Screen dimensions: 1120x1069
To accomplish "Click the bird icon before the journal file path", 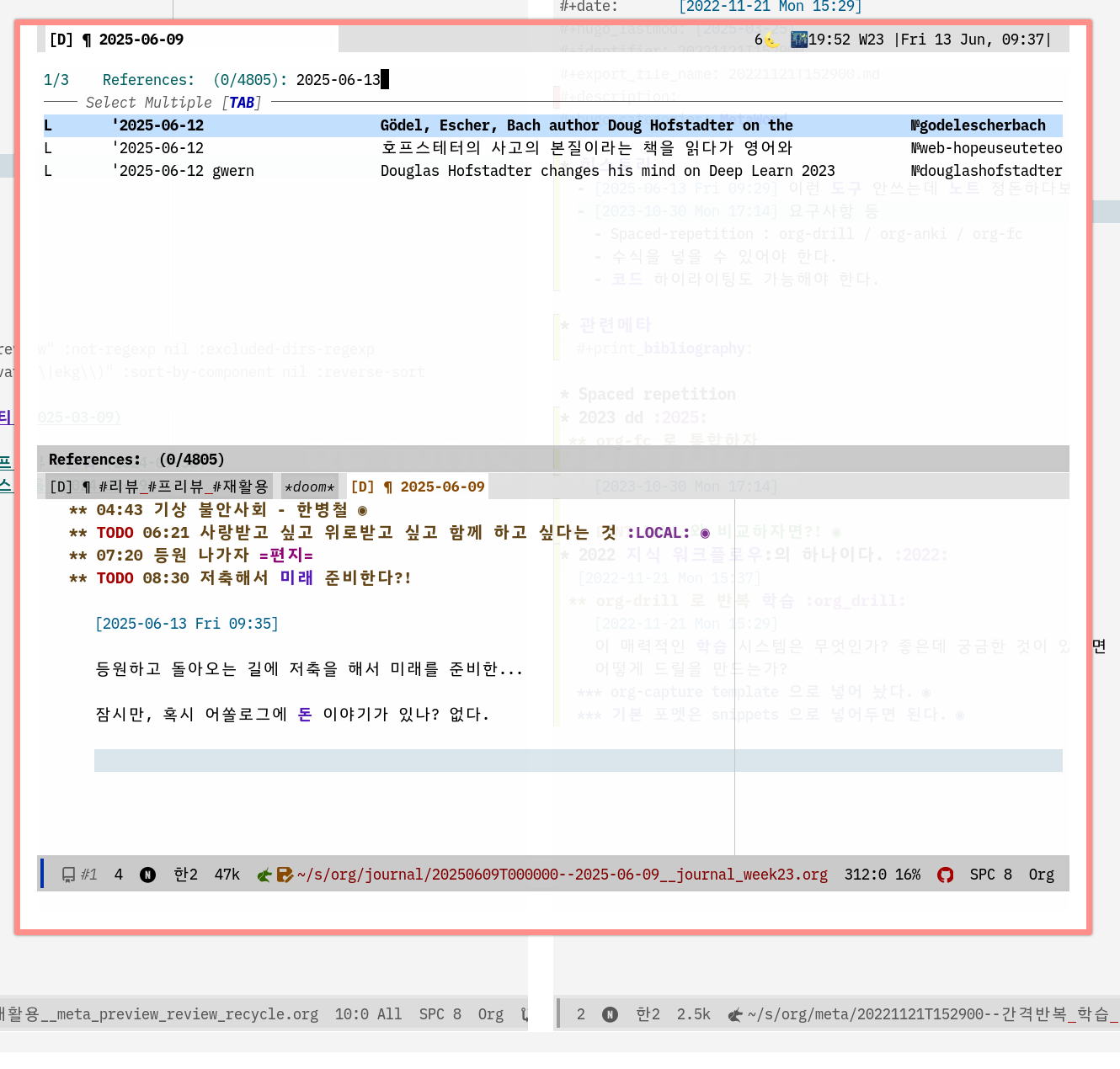I will click(264, 875).
